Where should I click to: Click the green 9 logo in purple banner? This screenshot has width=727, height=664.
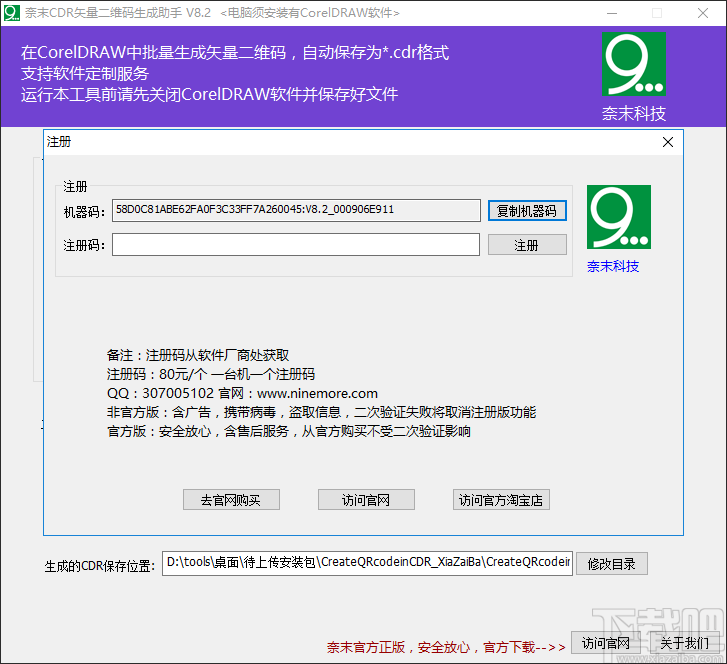click(x=634, y=64)
